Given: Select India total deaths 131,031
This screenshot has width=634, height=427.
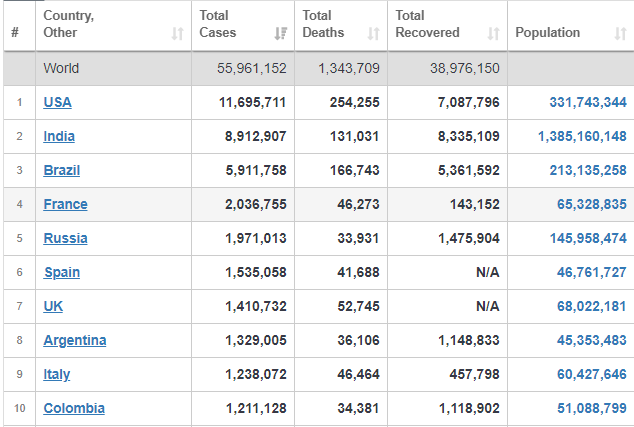Looking at the screenshot, I should click(355, 136).
